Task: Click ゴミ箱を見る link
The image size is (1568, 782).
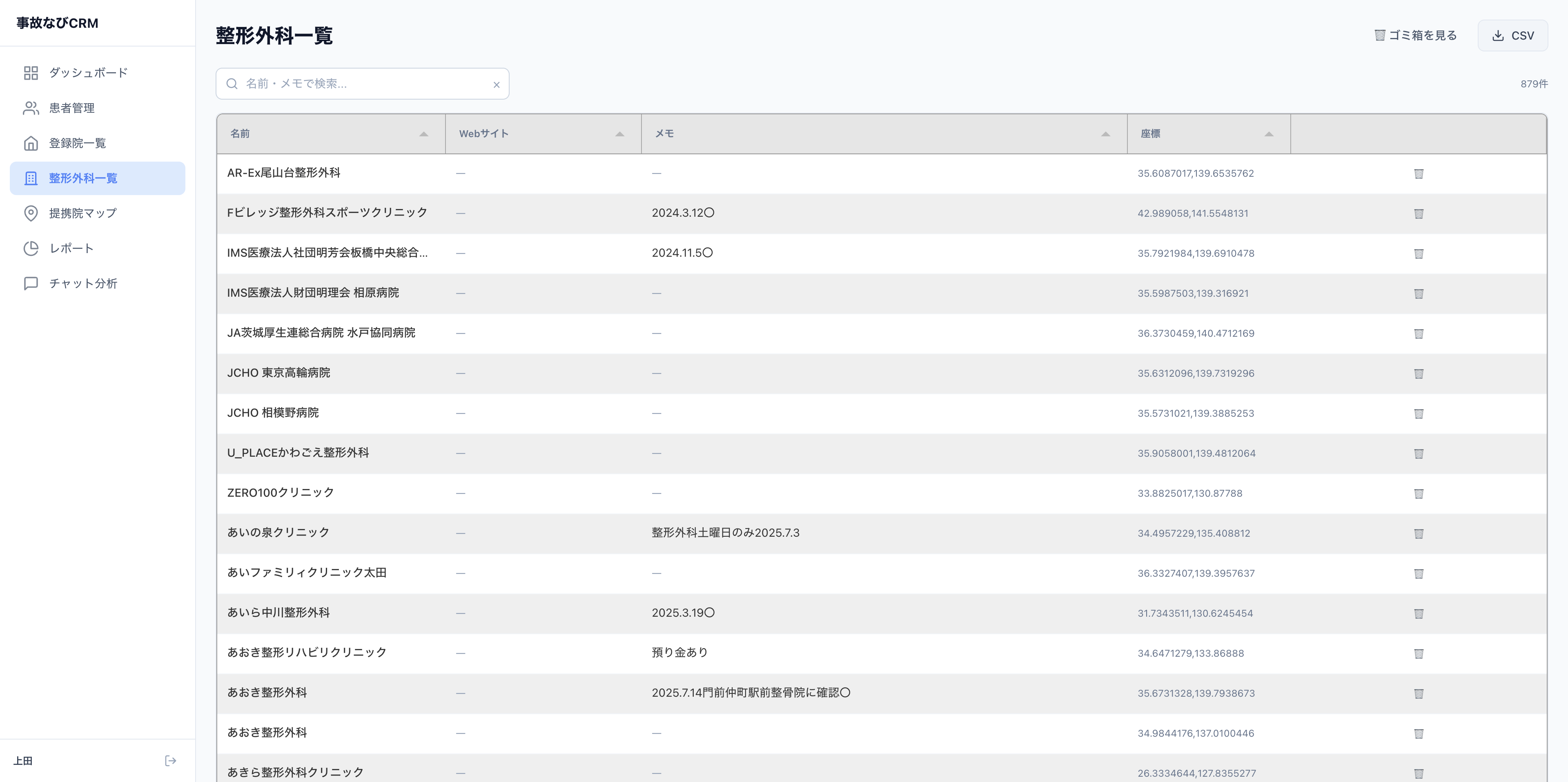Action: [1415, 36]
